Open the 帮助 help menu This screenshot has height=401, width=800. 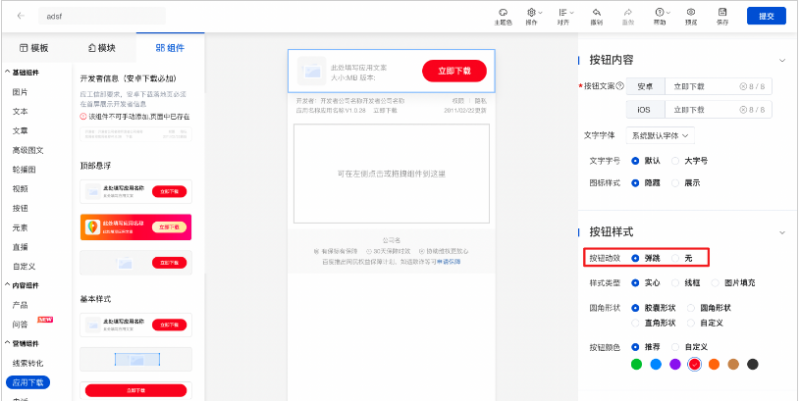coord(661,16)
